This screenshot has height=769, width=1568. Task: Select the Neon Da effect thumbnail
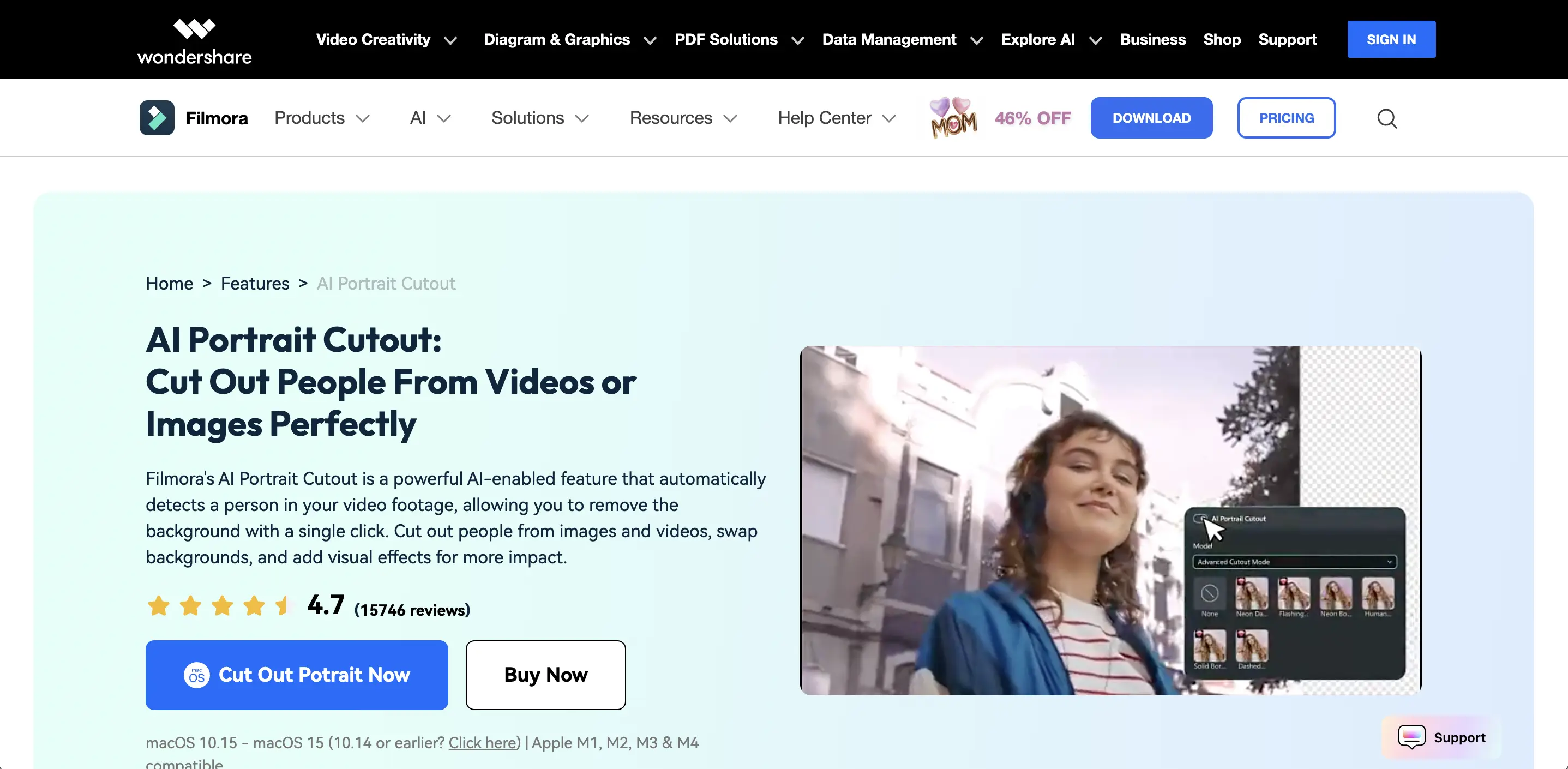pyautogui.click(x=1251, y=593)
